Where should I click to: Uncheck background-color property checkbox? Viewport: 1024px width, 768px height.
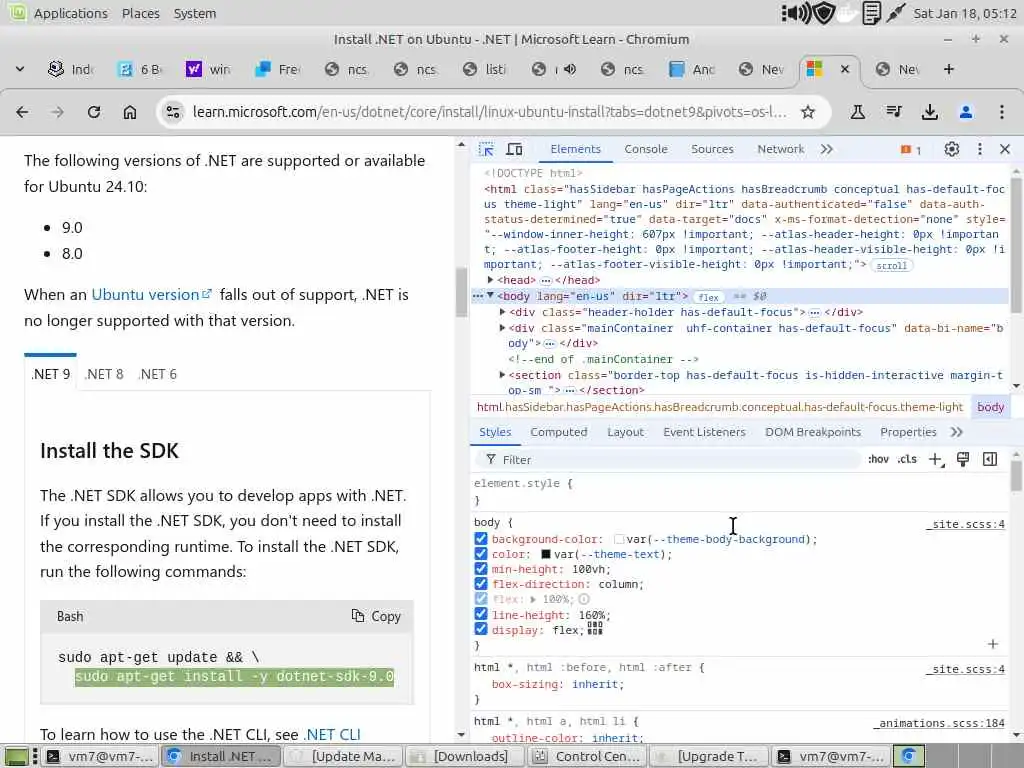481,539
